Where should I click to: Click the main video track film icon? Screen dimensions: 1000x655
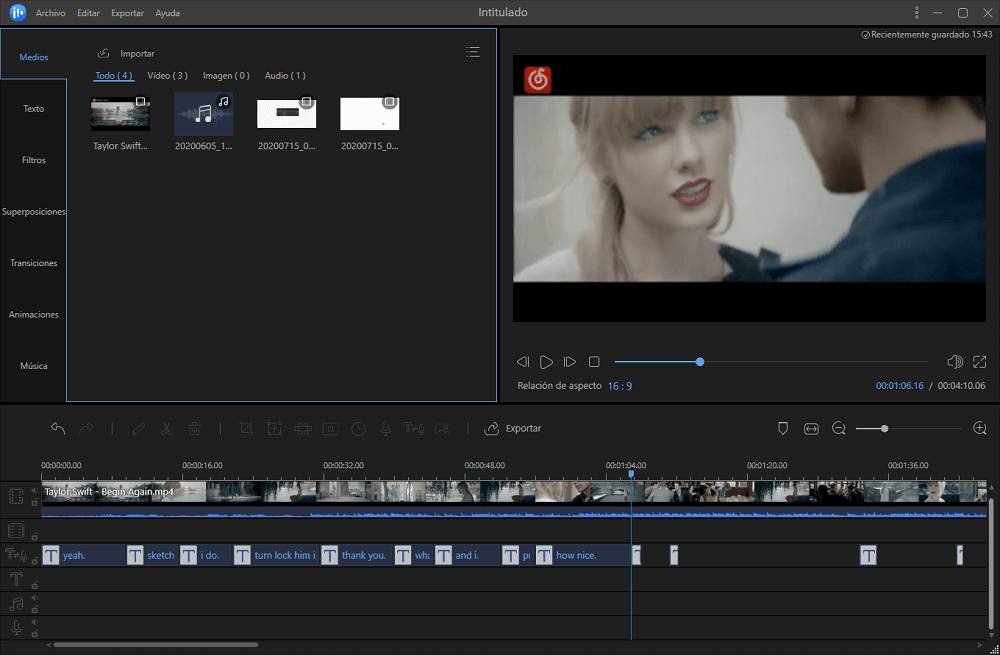pos(16,496)
